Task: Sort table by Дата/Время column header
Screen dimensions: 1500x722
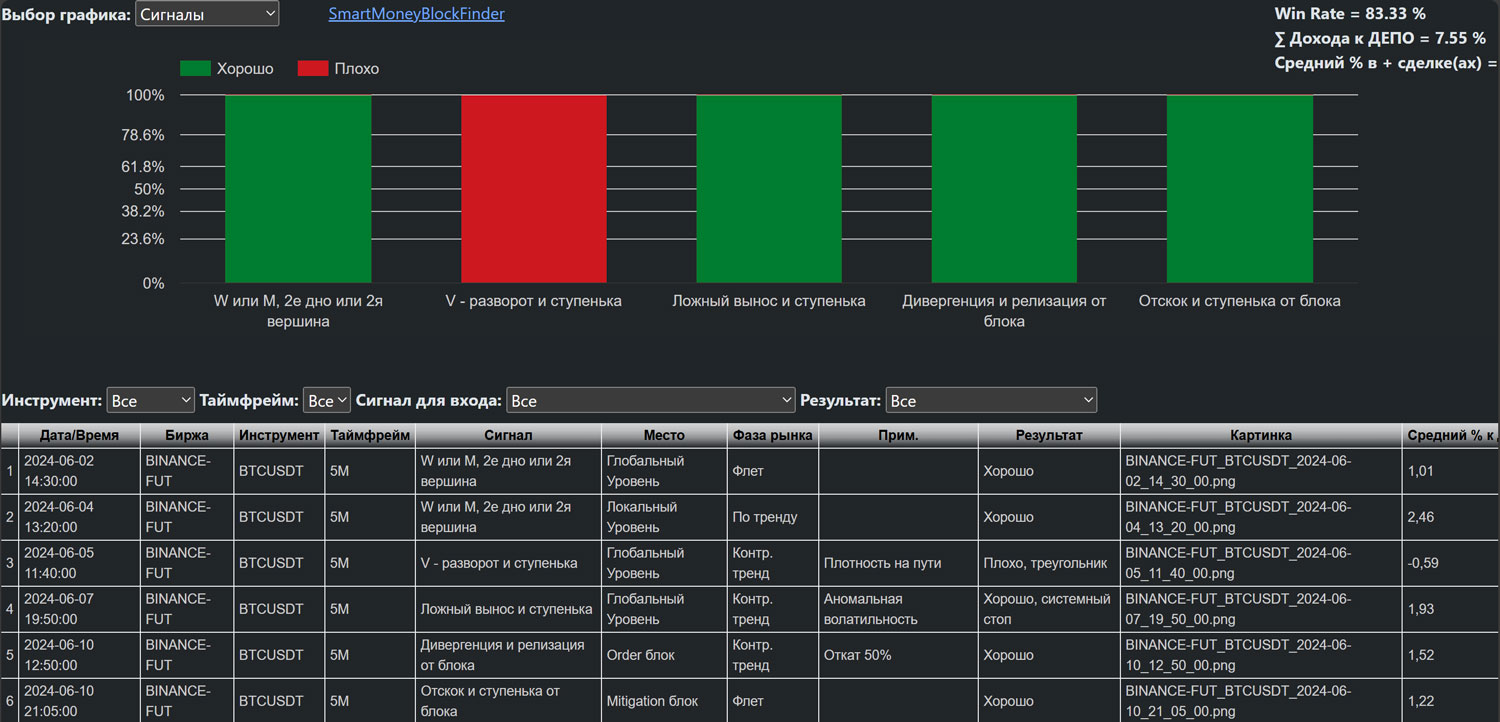Action: click(x=79, y=435)
